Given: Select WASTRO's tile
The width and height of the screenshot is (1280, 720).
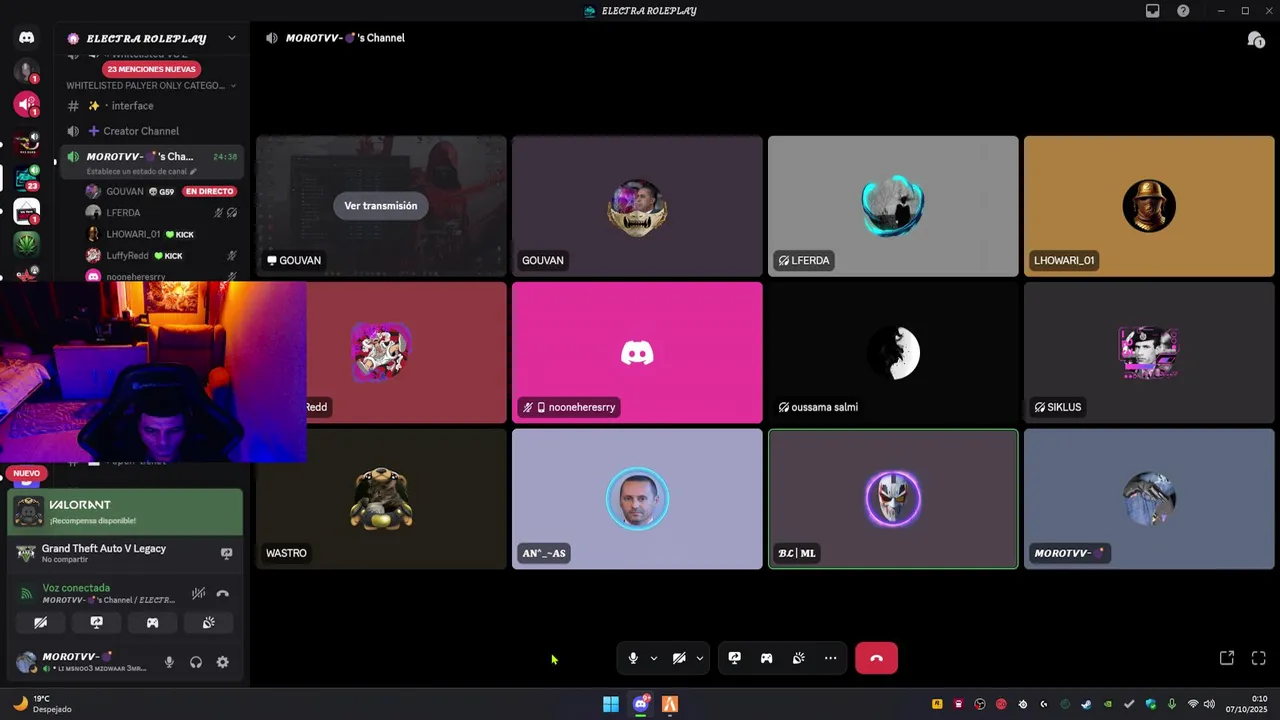Looking at the screenshot, I should click(x=381, y=499).
